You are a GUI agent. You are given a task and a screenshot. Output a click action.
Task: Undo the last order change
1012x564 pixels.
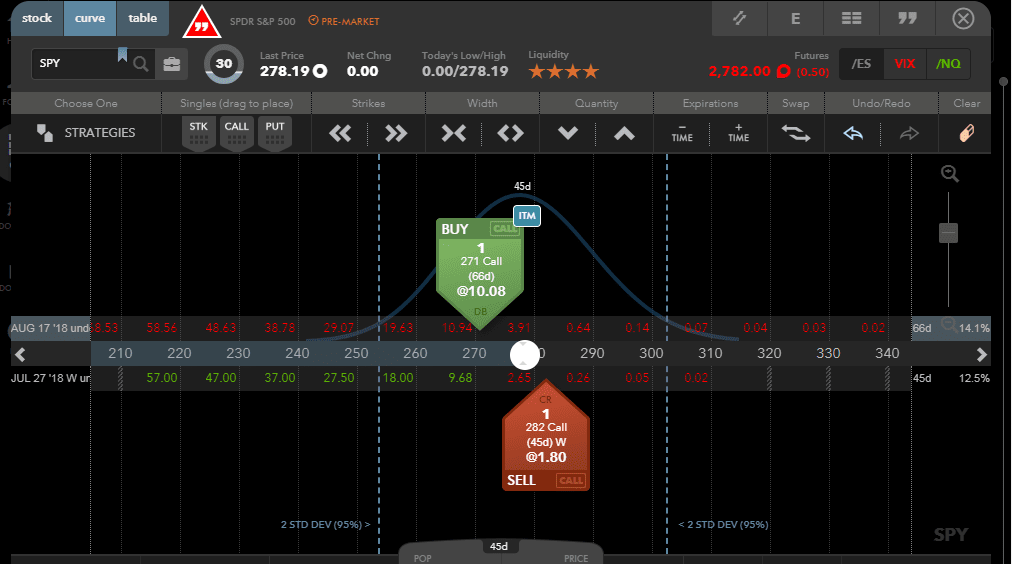coord(853,133)
